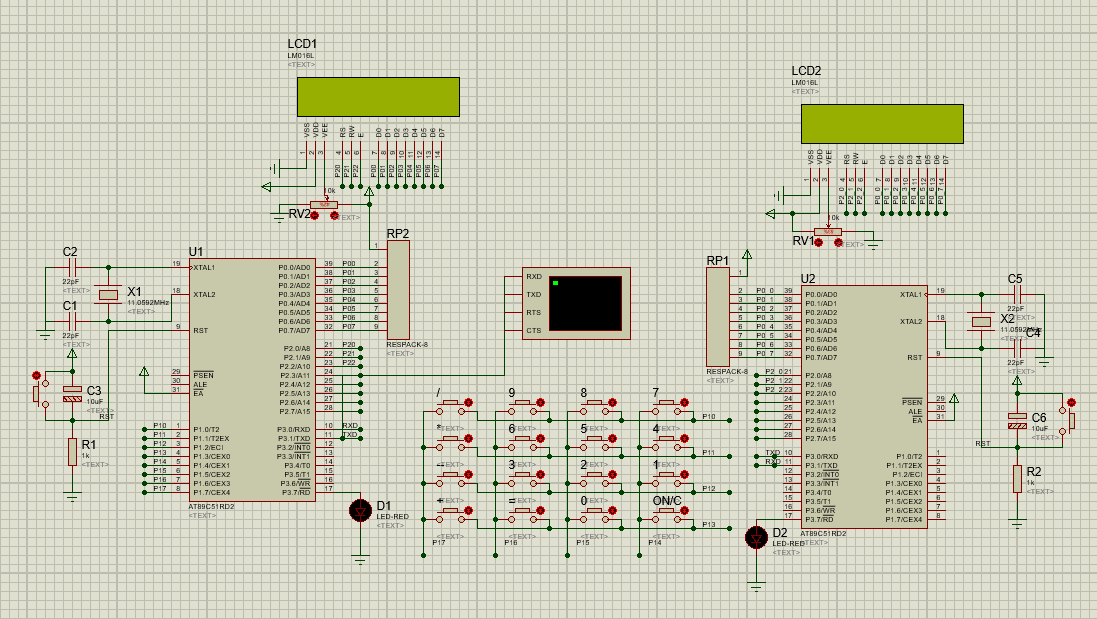
Task: Toggle the red latch dot on 6 key
Action: click(540, 439)
